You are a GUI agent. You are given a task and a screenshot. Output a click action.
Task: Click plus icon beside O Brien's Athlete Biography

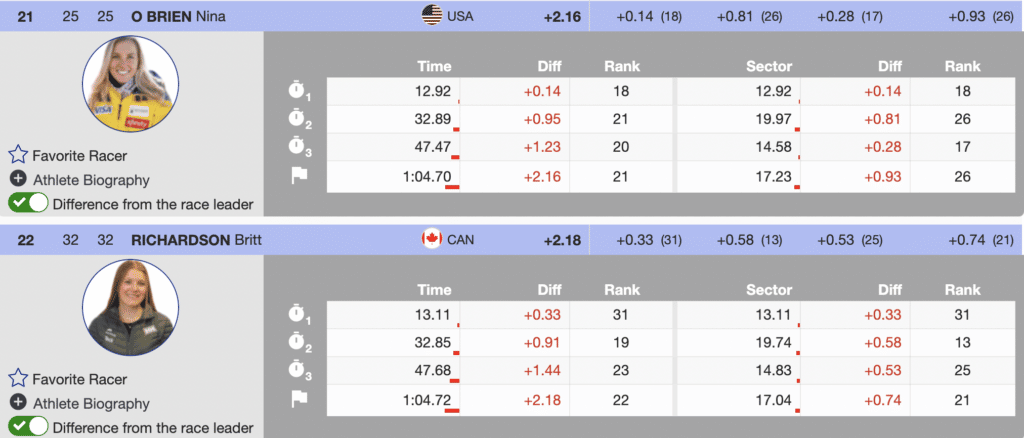(17, 180)
